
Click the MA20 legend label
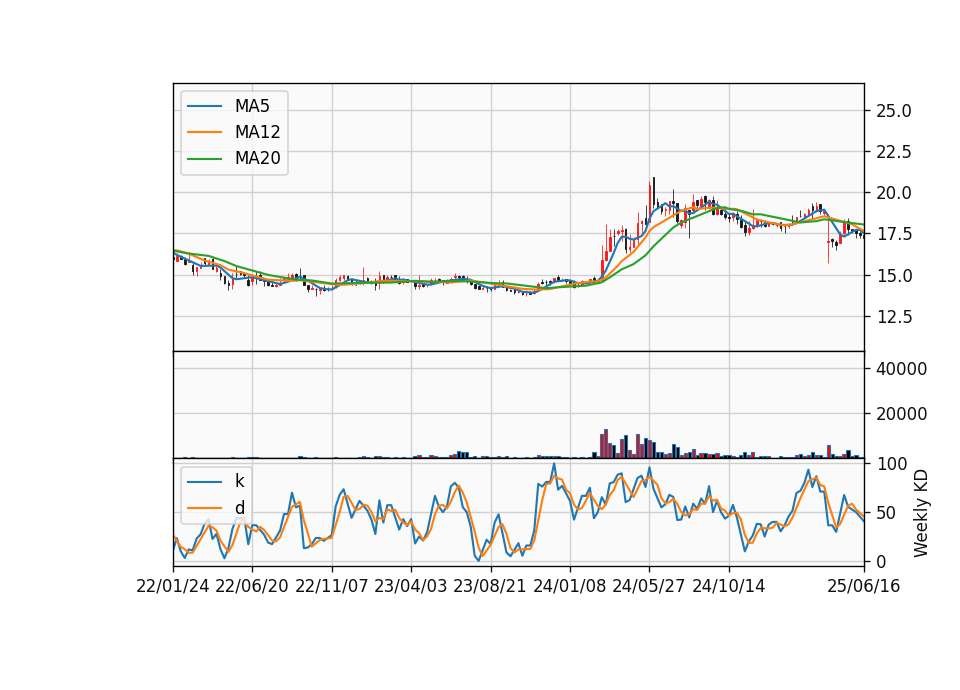pos(257,158)
